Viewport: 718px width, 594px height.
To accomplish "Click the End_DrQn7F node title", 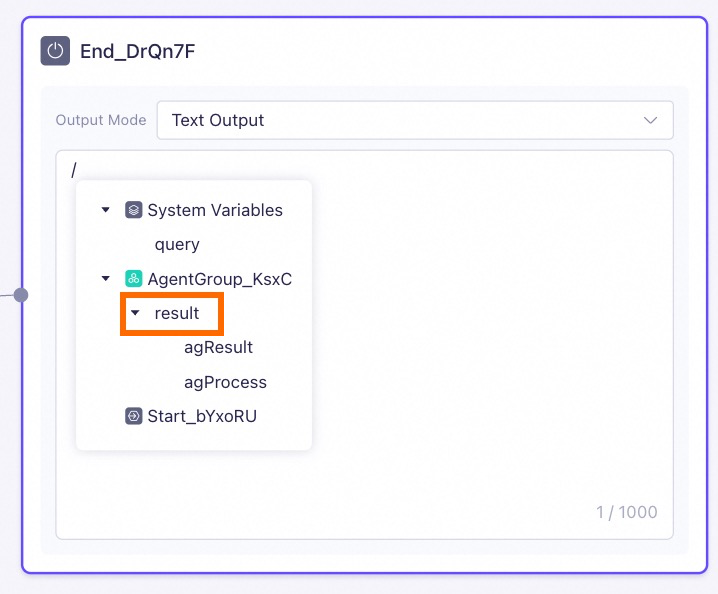I will [137, 51].
